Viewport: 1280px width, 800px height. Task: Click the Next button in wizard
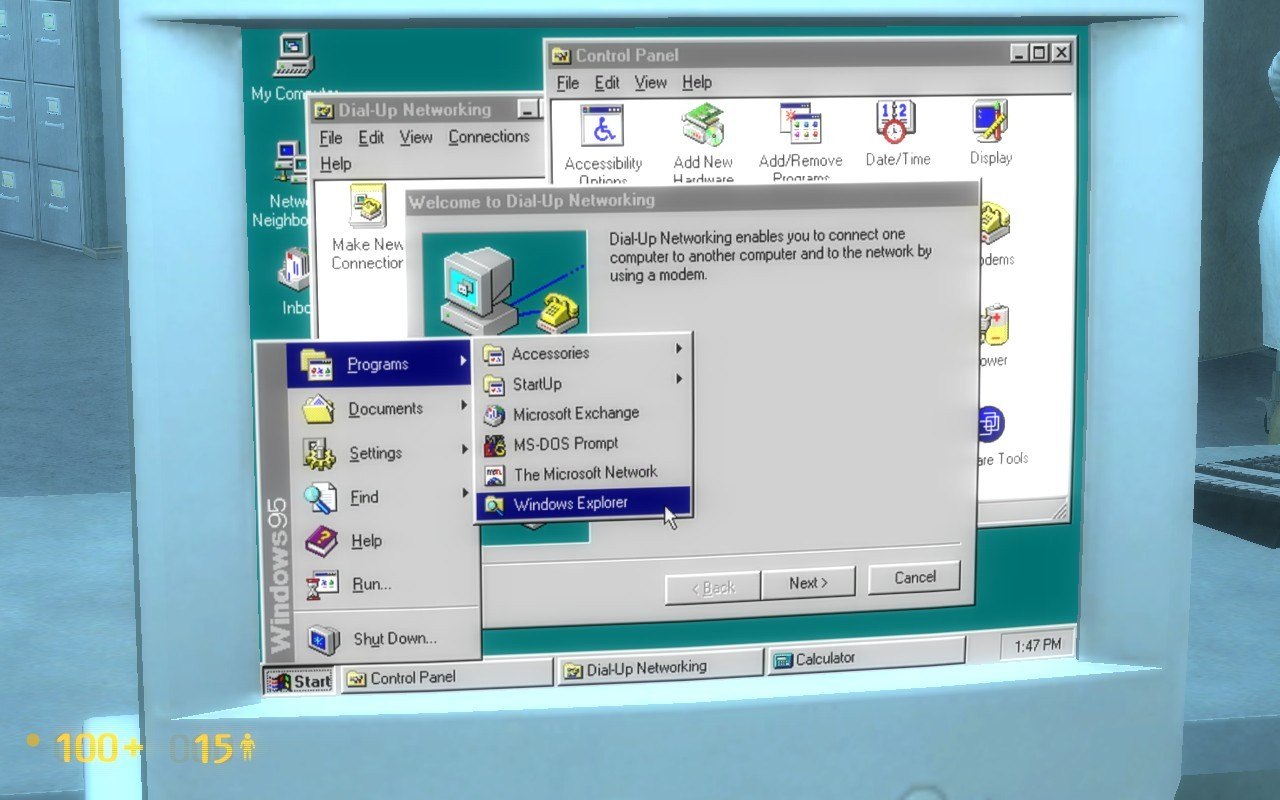[808, 584]
